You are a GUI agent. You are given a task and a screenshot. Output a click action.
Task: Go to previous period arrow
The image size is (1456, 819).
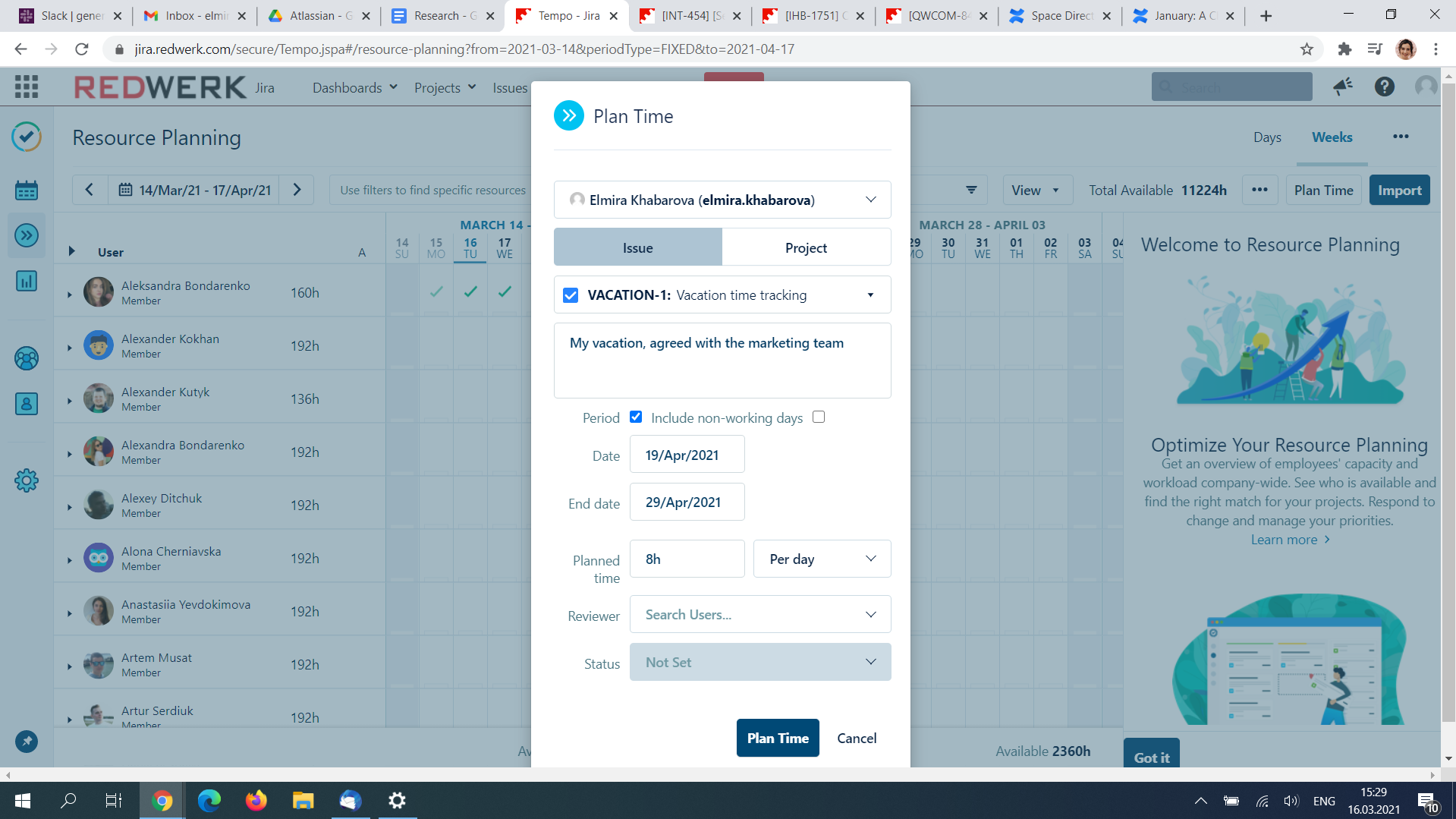pyautogui.click(x=90, y=190)
